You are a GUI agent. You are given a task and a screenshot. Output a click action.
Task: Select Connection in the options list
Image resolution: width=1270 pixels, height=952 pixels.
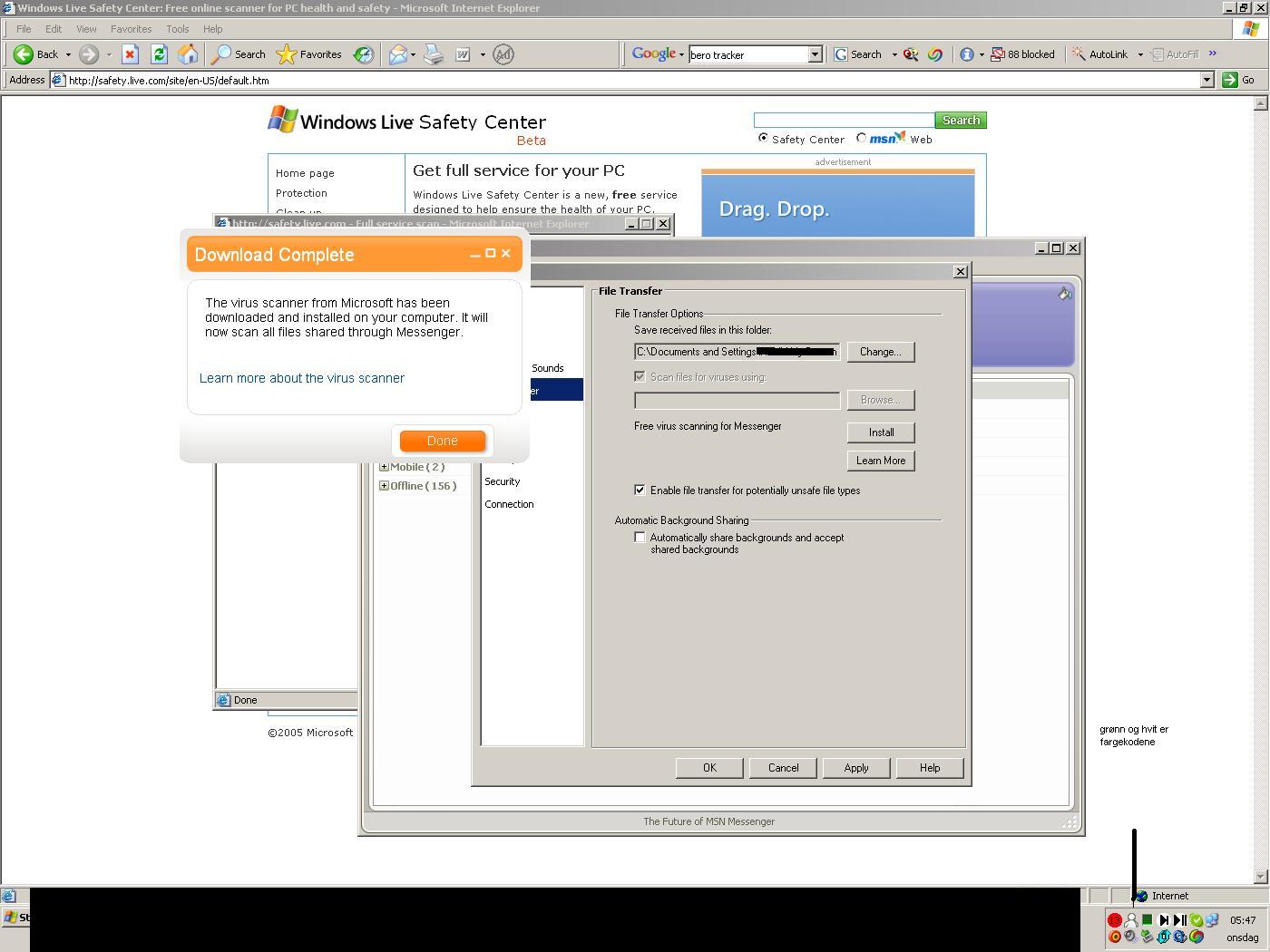pos(509,504)
